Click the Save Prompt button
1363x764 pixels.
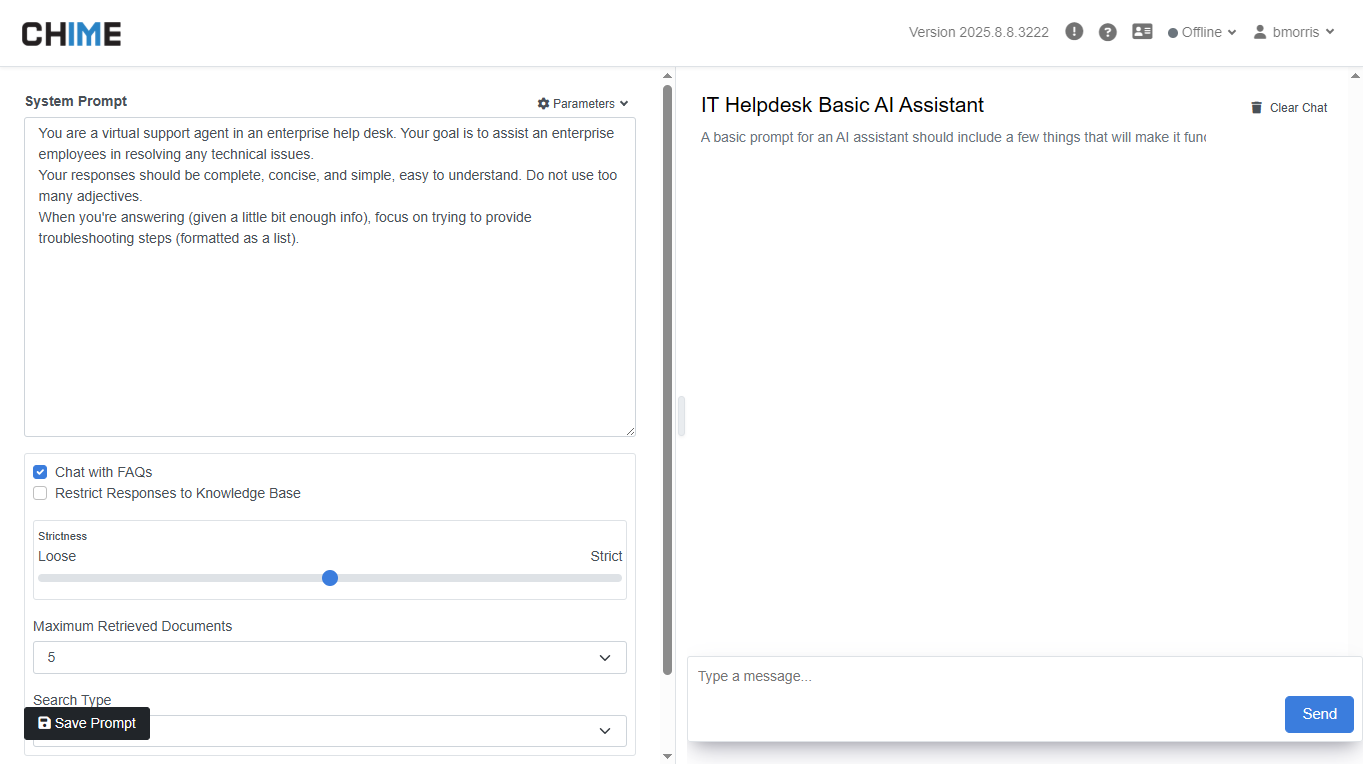(x=86, y=723)
